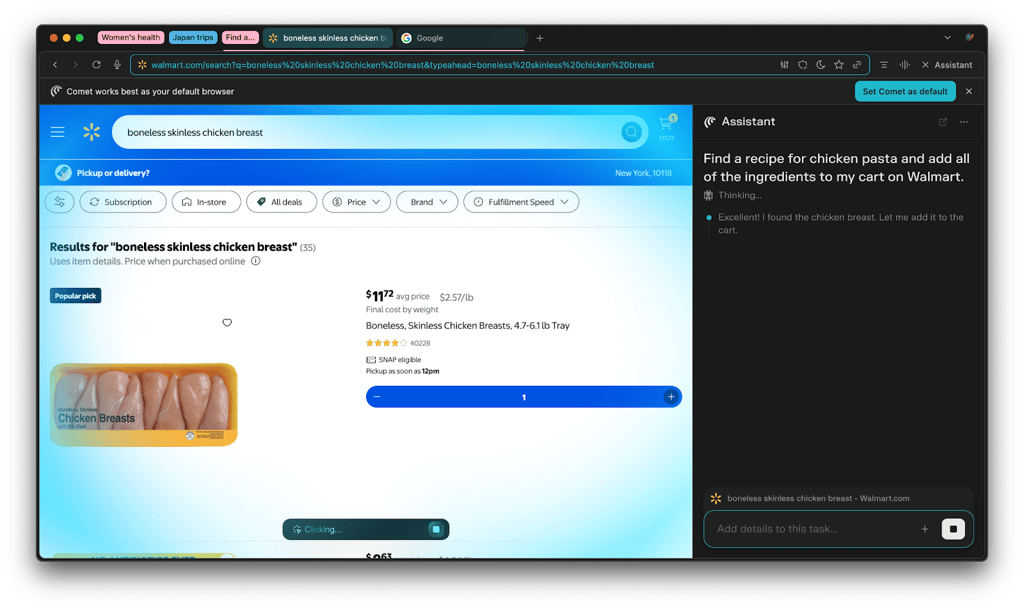
Task: Increase chicken quantity with the plus button
Action: coord(671,397)
